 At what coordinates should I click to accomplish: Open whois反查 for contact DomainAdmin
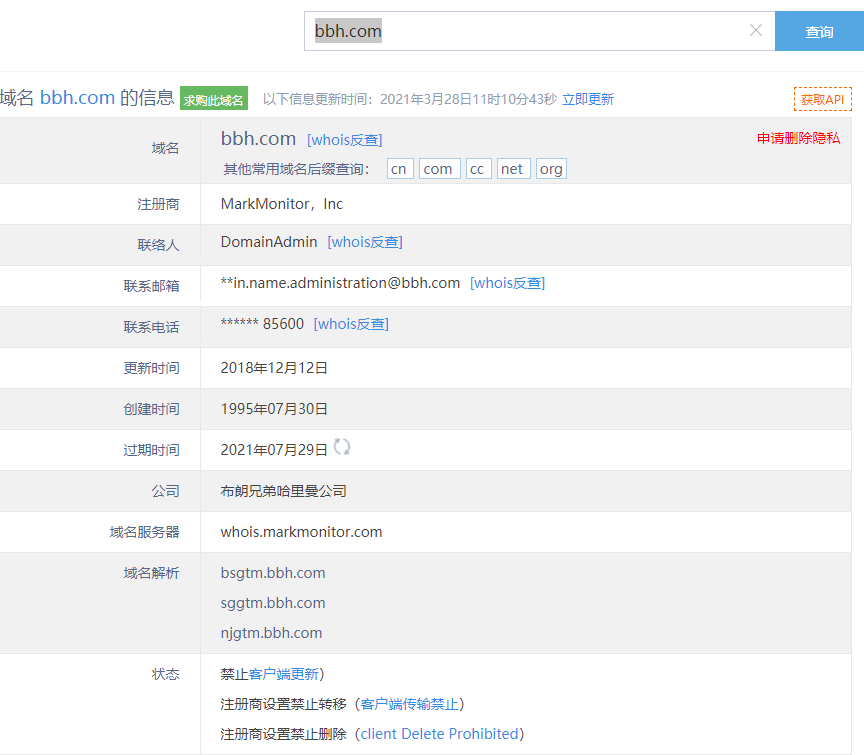(365, 242)
